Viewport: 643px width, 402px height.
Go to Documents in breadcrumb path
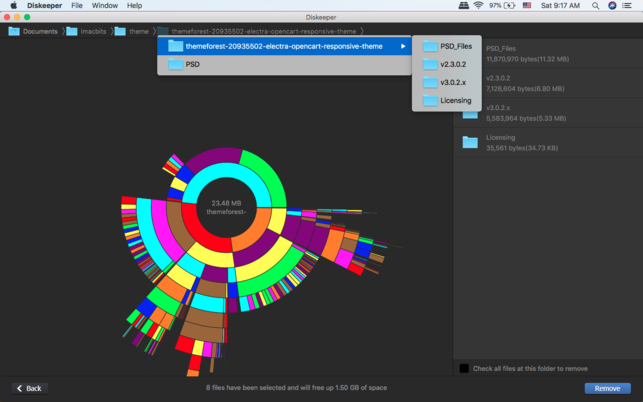[40, 31]
